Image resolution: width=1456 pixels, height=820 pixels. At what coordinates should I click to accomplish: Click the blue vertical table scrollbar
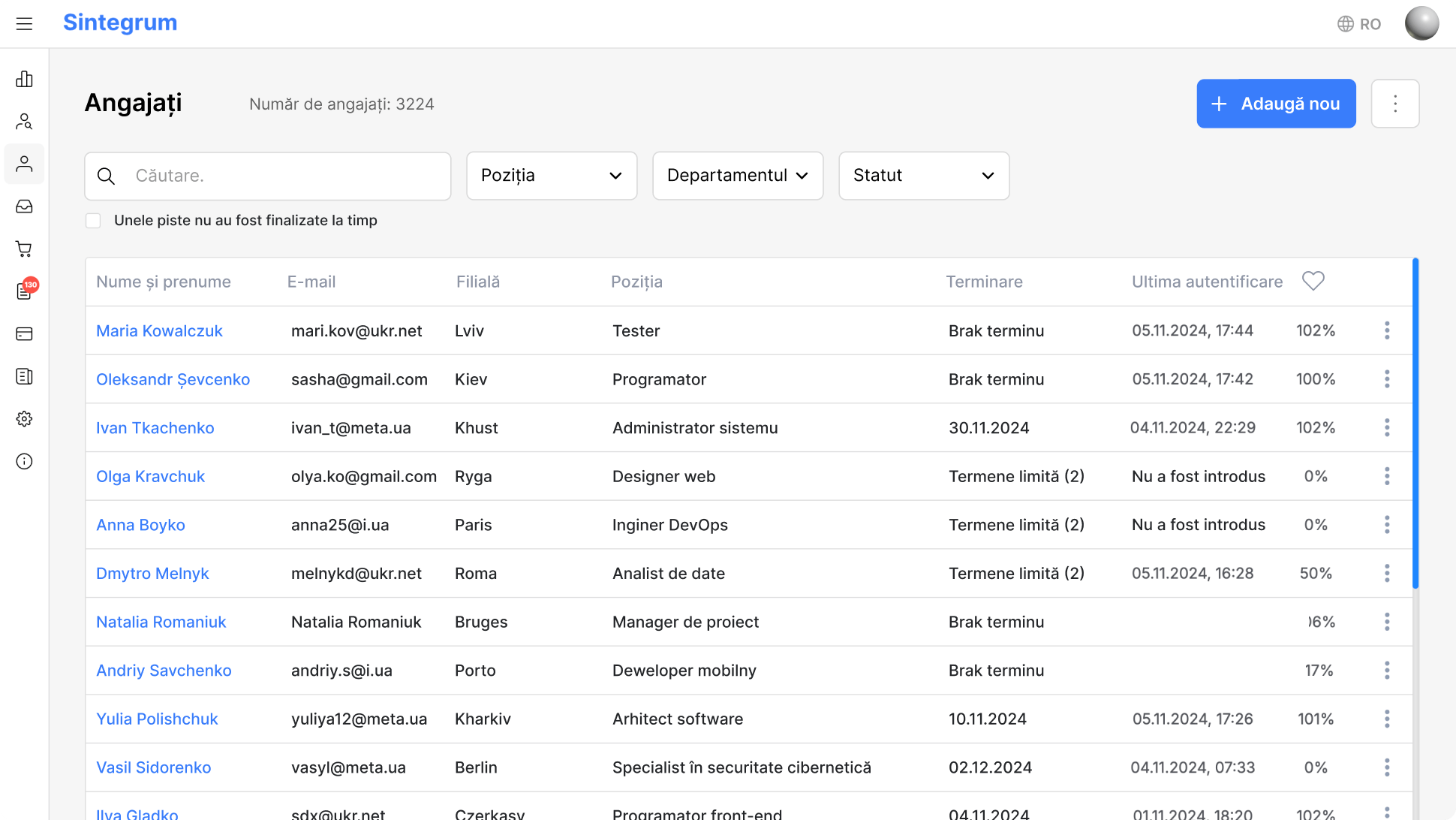tap(1415, 424)
